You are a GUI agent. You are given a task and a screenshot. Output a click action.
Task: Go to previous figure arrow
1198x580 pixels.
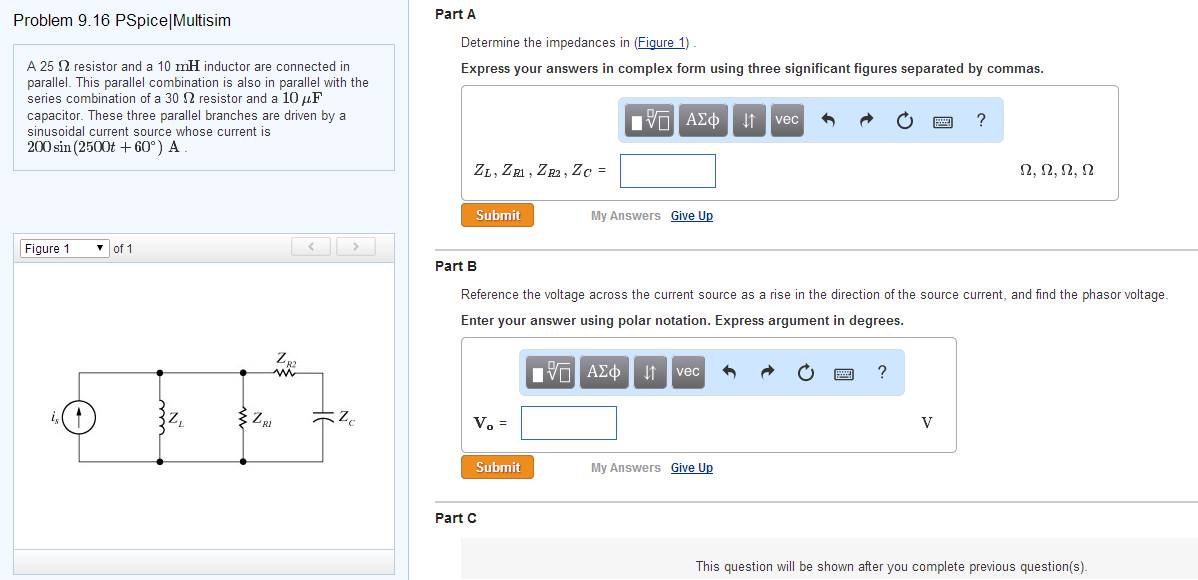[311, 246]
